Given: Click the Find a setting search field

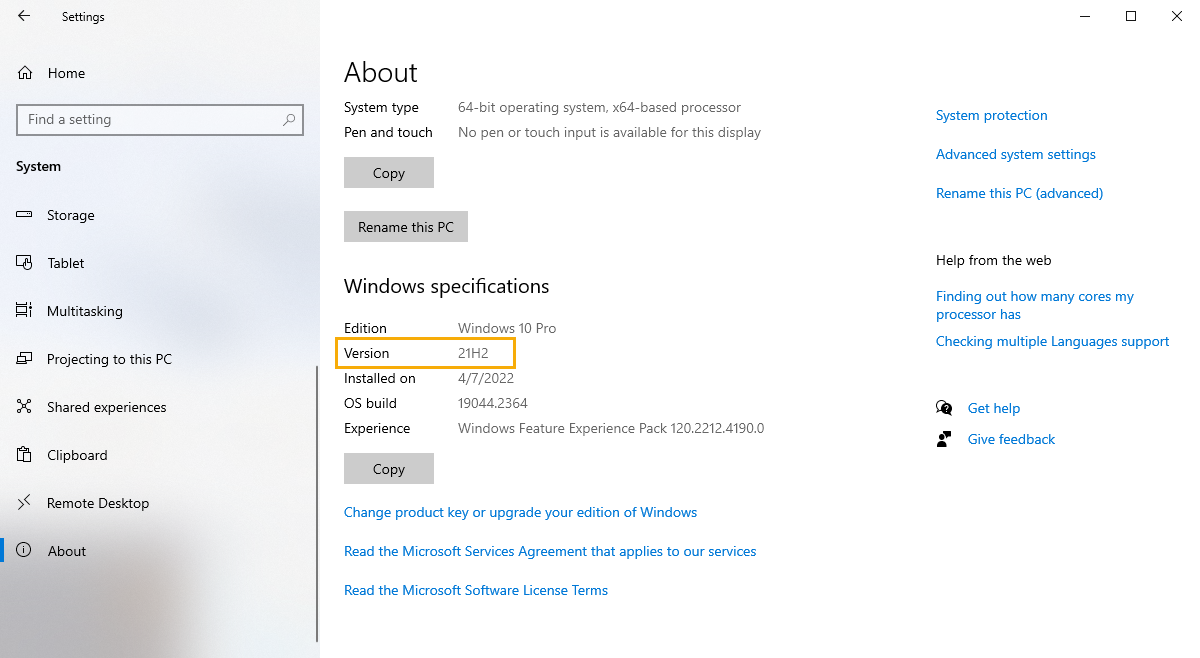Looking at the screenshot, I should pyautogui.click(x=160, y=119).
